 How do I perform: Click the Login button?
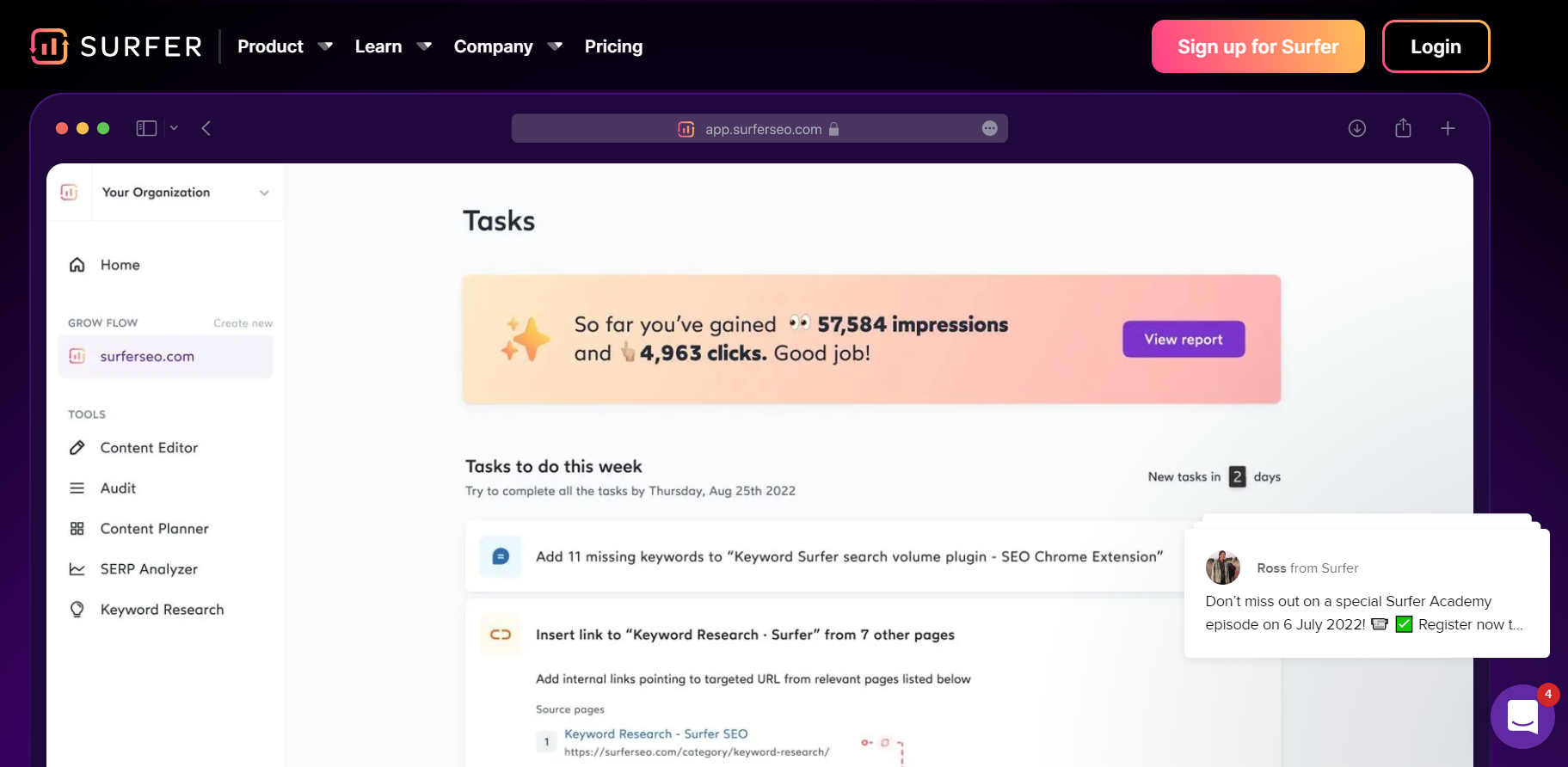point(1436,46)
